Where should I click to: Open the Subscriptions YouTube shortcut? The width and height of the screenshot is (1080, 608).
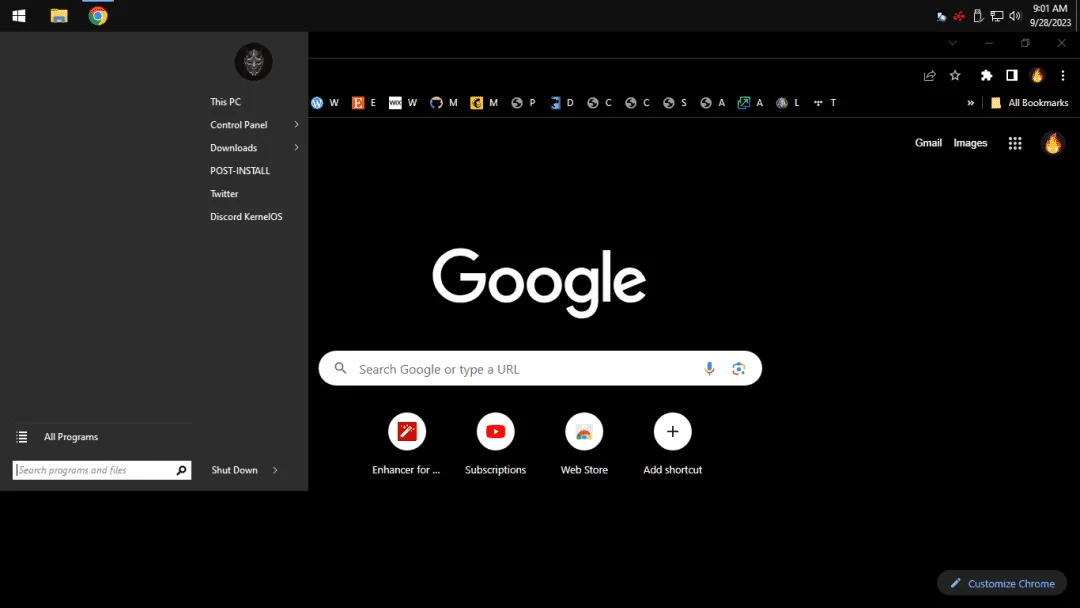pos(495,444)
